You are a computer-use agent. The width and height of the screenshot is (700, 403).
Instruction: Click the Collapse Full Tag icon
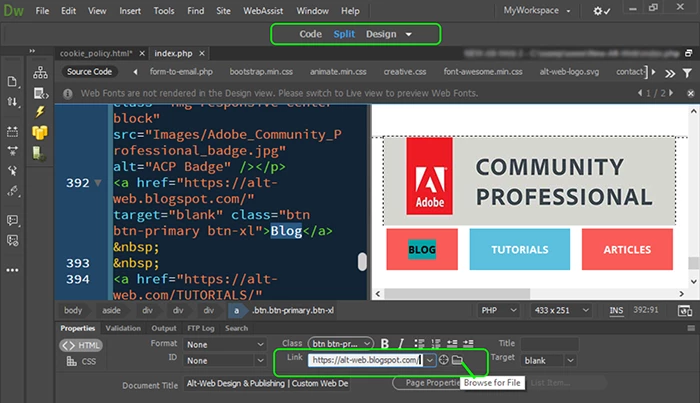click(x=12, y=131)
